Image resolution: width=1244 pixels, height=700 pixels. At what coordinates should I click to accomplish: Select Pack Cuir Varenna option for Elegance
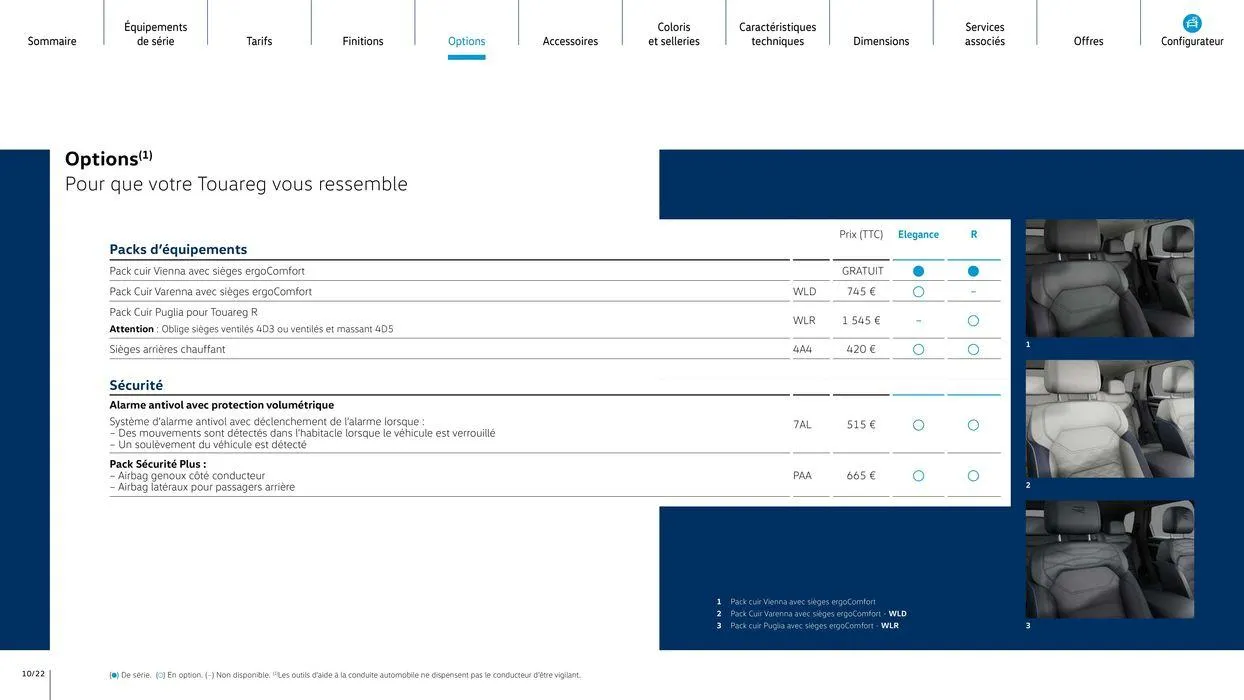coord(918,292)
